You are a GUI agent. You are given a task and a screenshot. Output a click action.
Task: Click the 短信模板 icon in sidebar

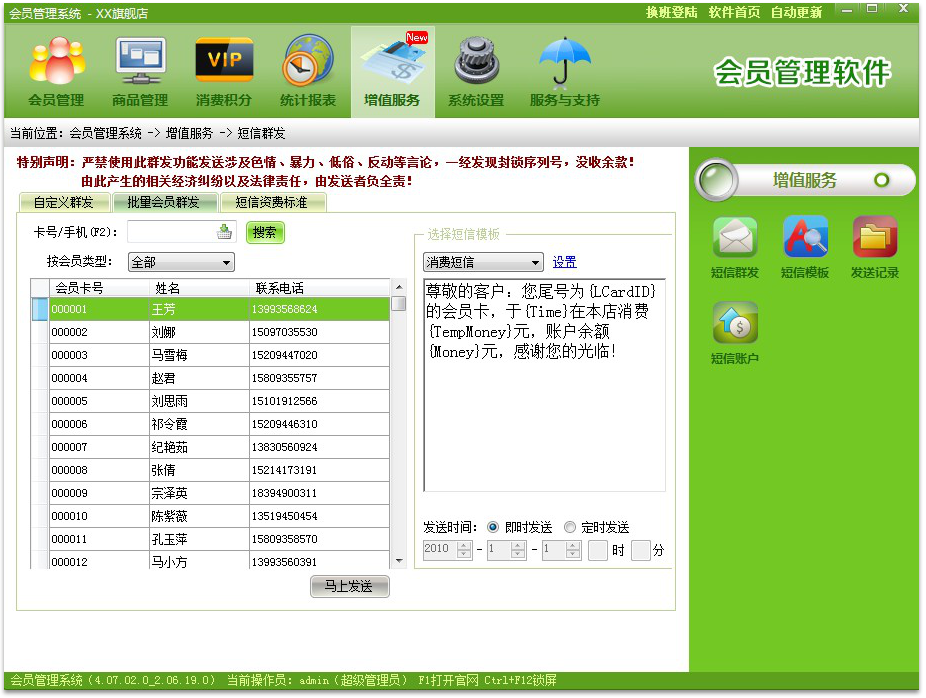click(x=805, y=246)
